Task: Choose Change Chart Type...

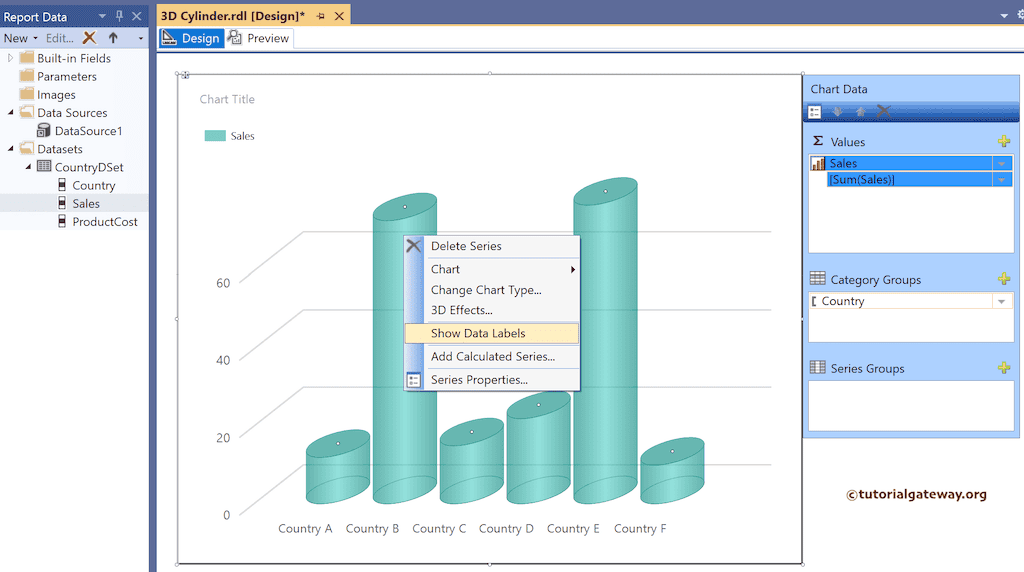Action: (x=492, y=290)
